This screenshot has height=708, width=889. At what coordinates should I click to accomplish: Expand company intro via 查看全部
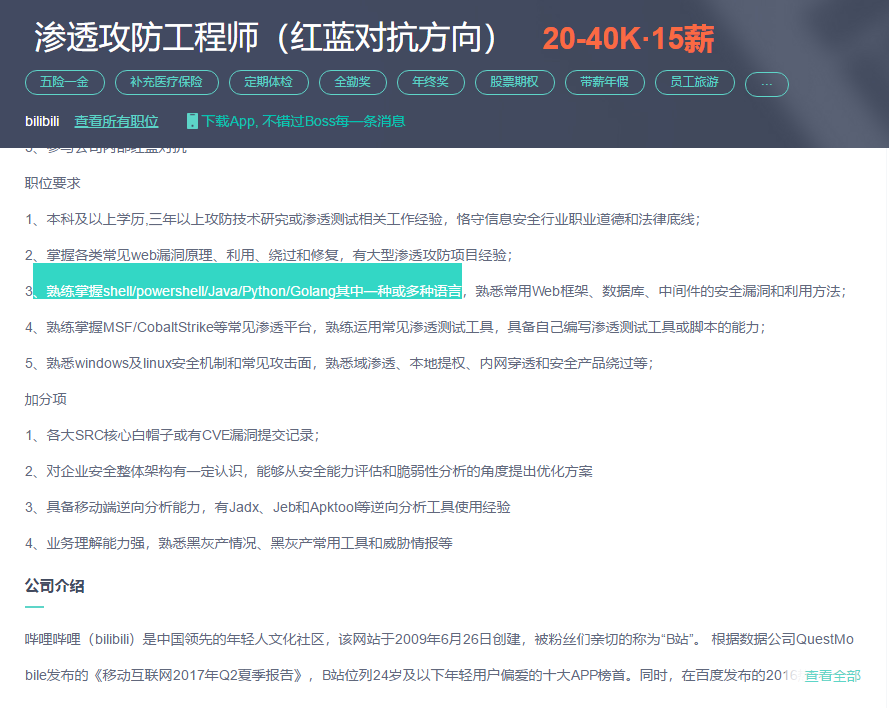[832, 676]
